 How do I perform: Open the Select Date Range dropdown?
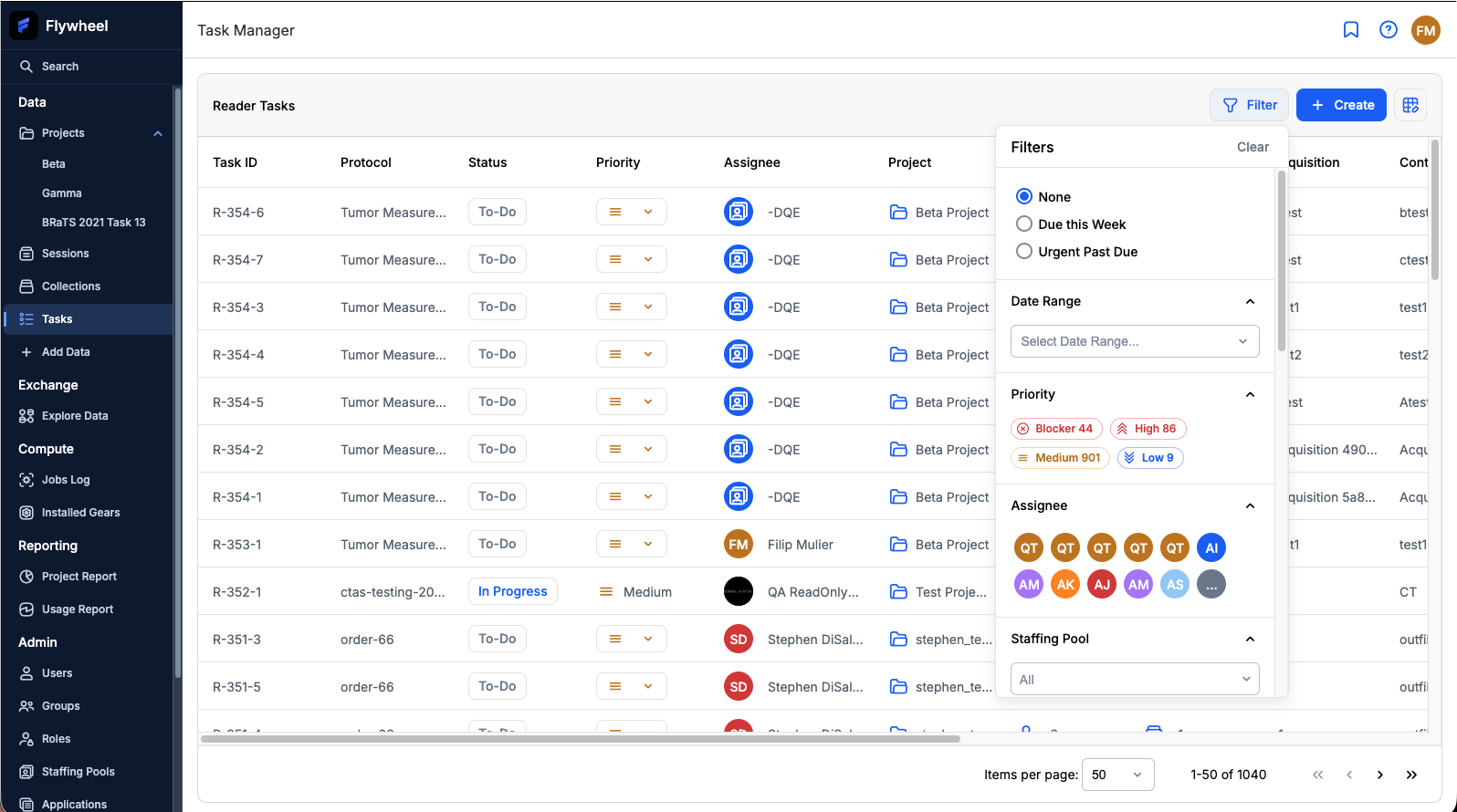pos(1135,341)
